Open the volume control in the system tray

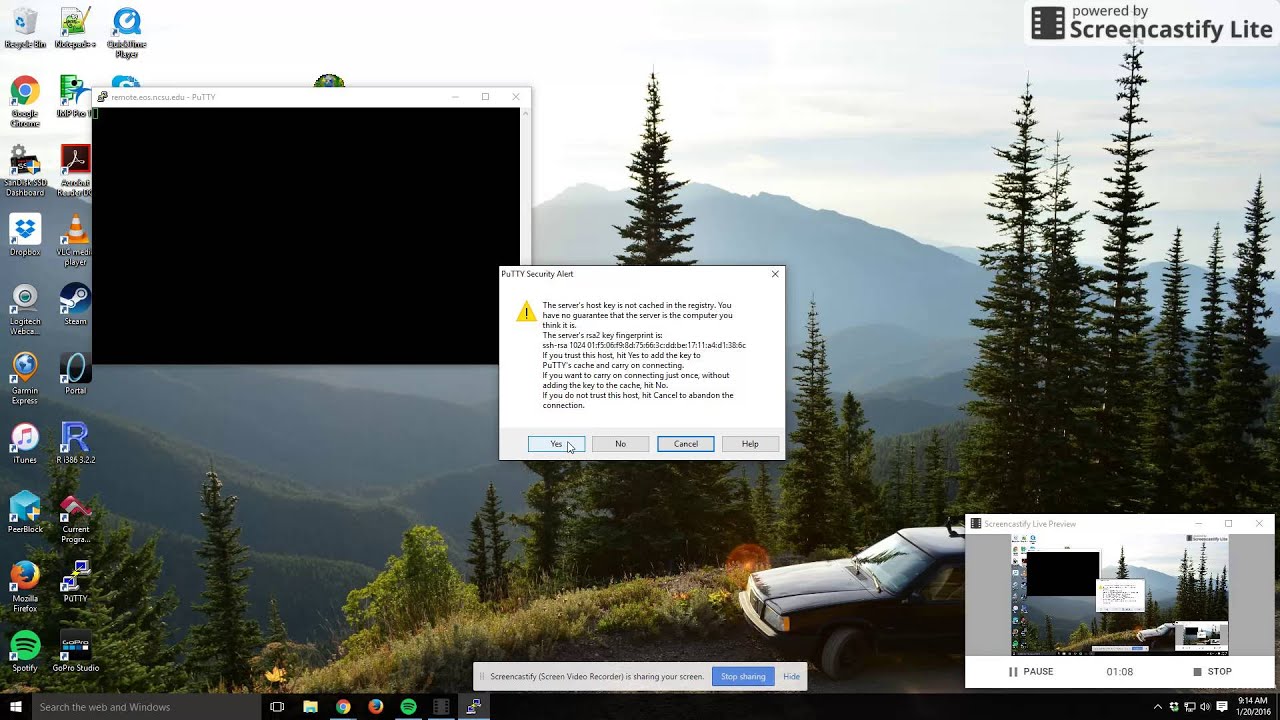(1205, 707)
